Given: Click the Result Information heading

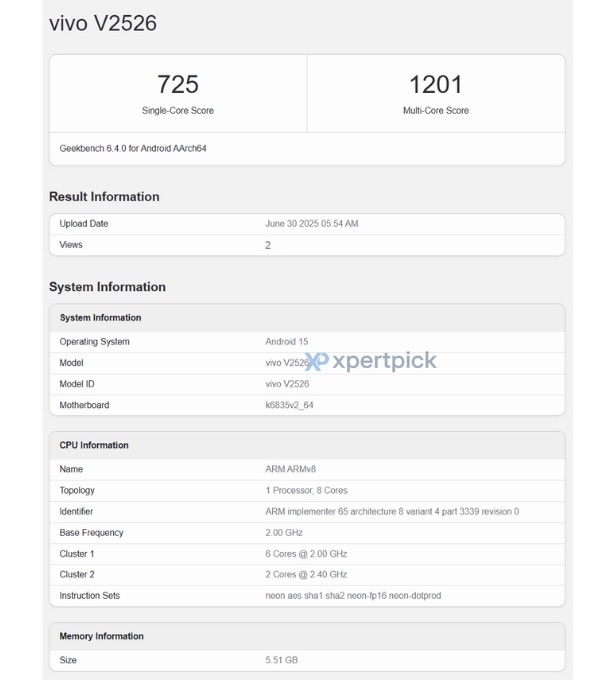Looking at the screenshot, I should (104, 196).
